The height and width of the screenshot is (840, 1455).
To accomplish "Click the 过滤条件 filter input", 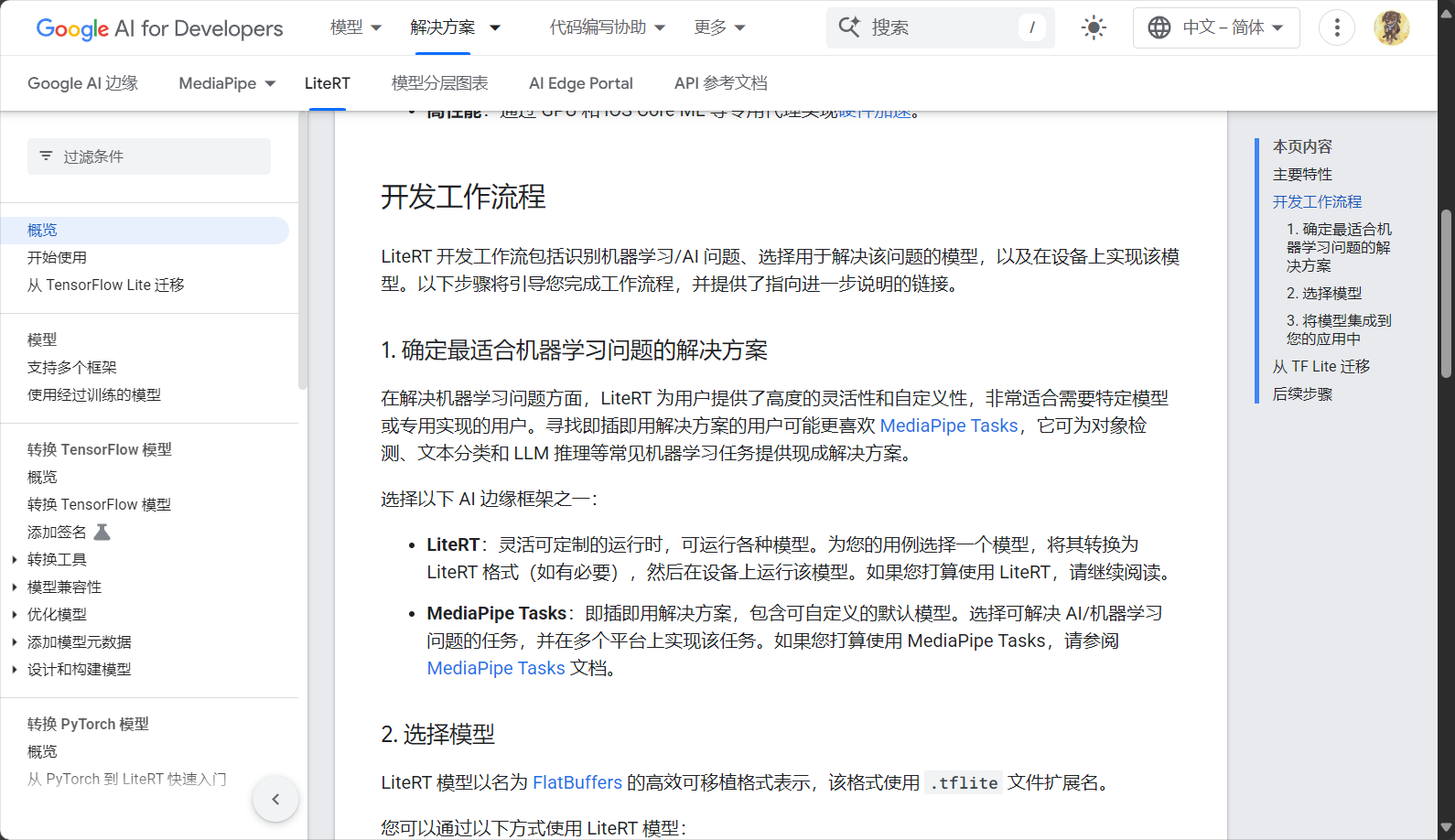I will coord(149,156).
